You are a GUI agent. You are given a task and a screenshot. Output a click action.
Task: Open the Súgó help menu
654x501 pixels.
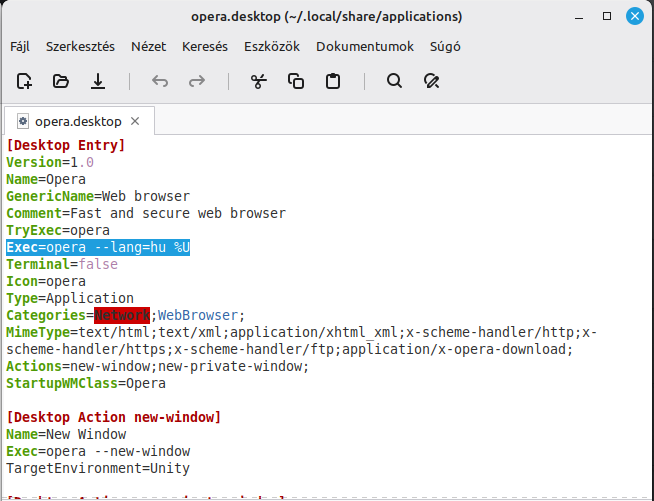point(445,46)
